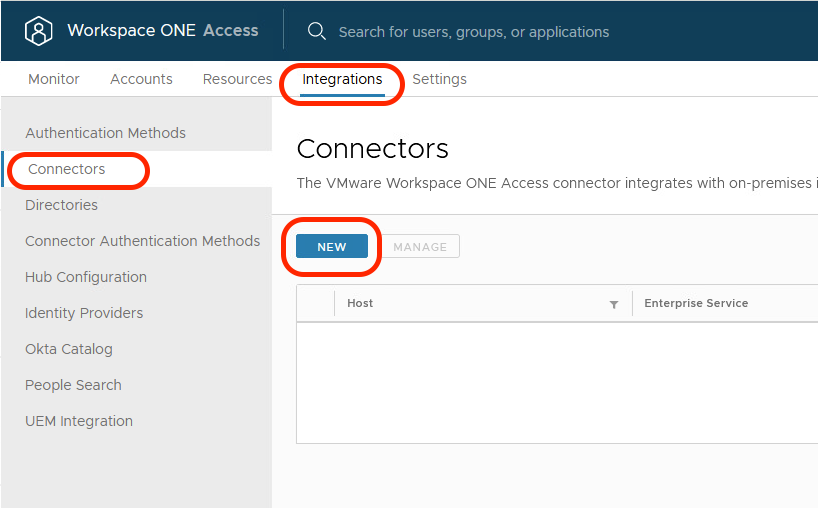
Task: Select Identity Providers in the sidebar
Action: 84,313
